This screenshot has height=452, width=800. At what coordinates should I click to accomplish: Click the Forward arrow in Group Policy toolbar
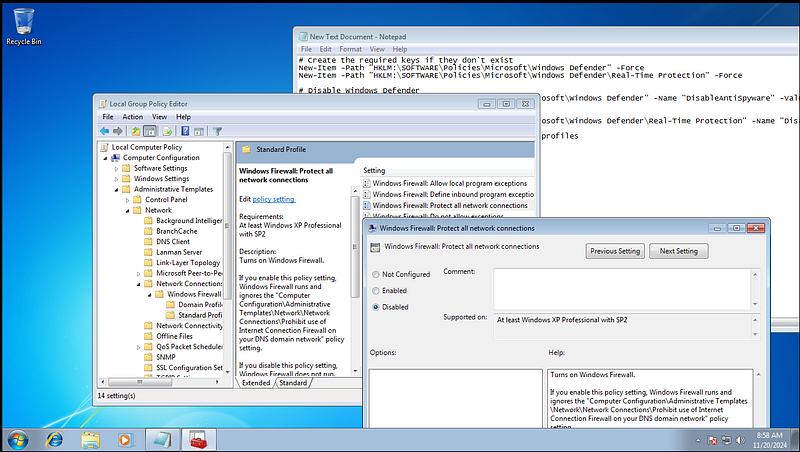coord(118,131)
